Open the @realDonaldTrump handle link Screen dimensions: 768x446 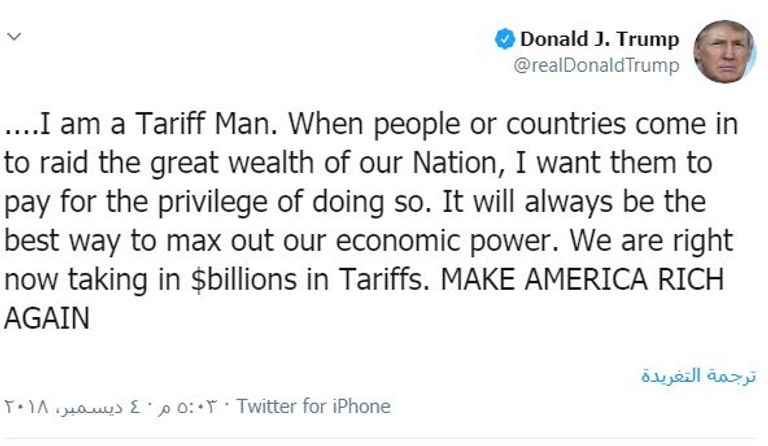pyautogui.click(x=596, y=66)
